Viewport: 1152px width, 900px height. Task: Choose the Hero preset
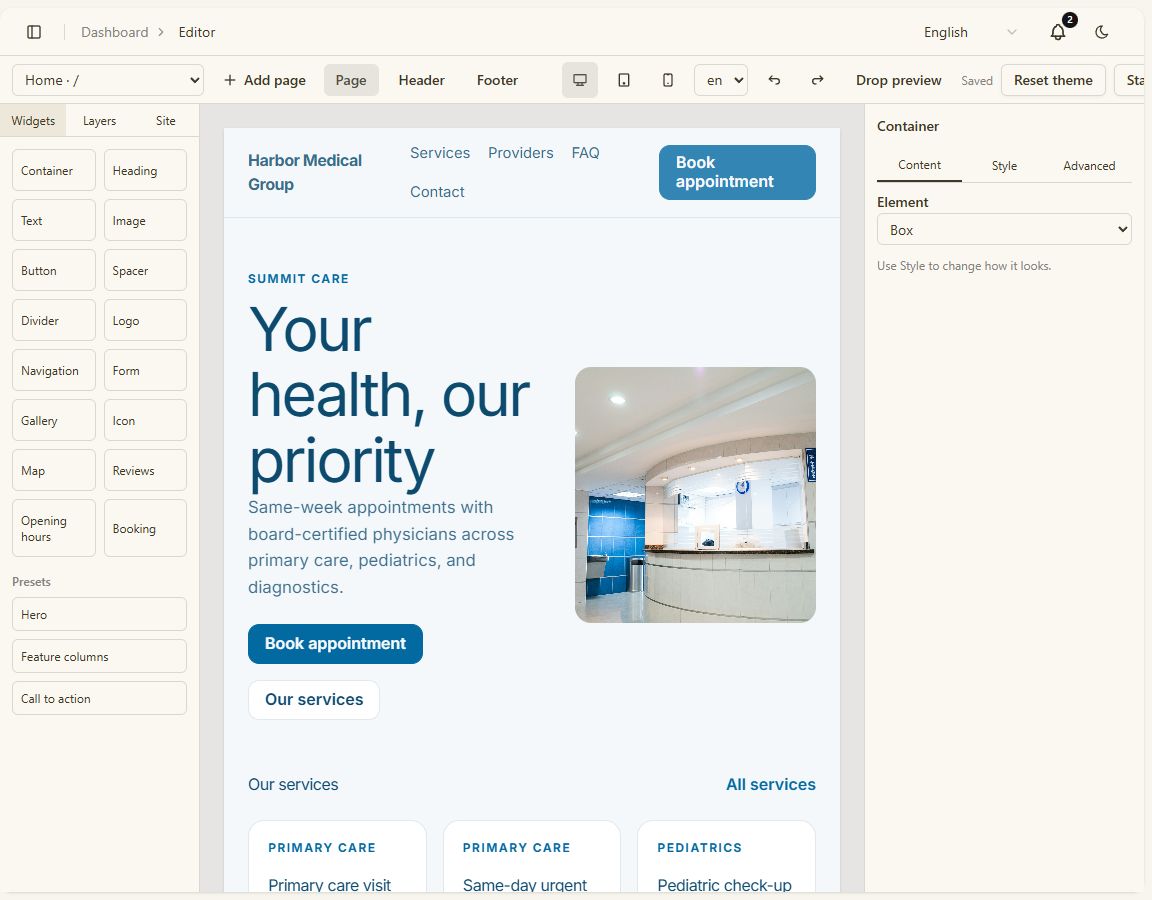point(99,614)
